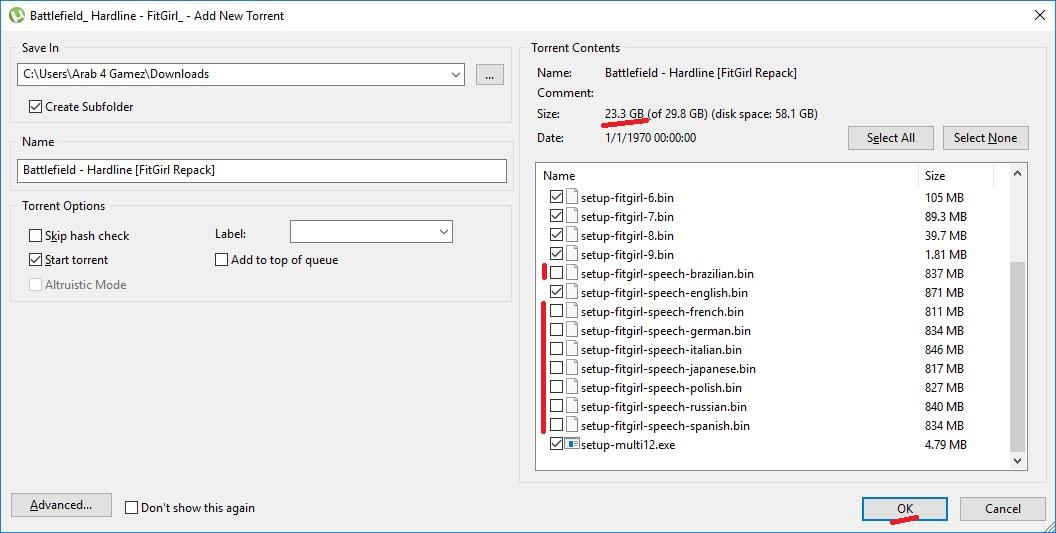The height and width of the screenshot is (533, 1056).
Task: Uncheck setup-fitgirl-9.bin checkbox
Action: pyautogui.click(x=556, y=254)
